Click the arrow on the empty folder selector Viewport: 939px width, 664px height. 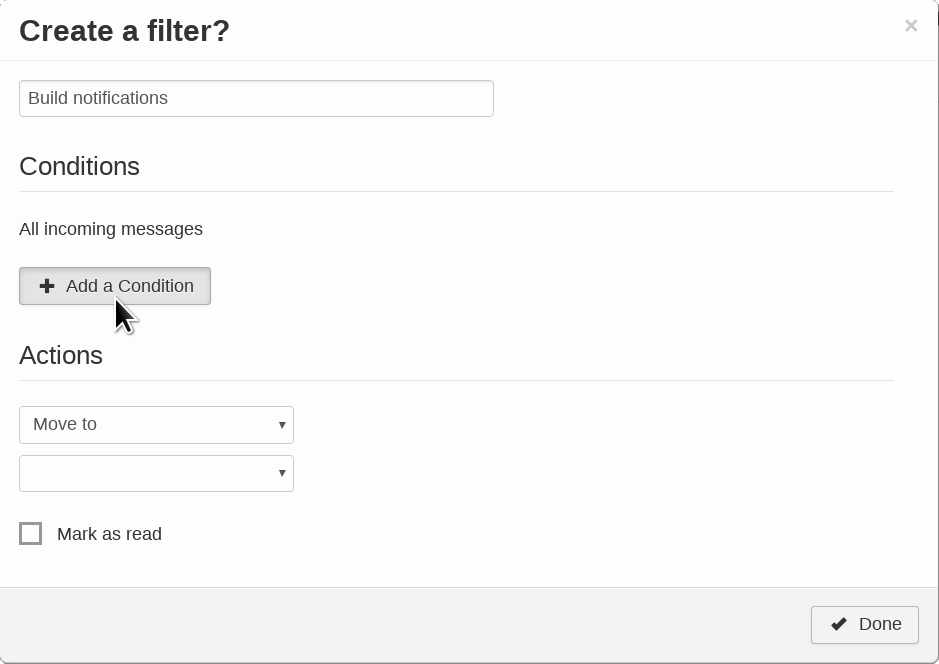tap(282, 473)
